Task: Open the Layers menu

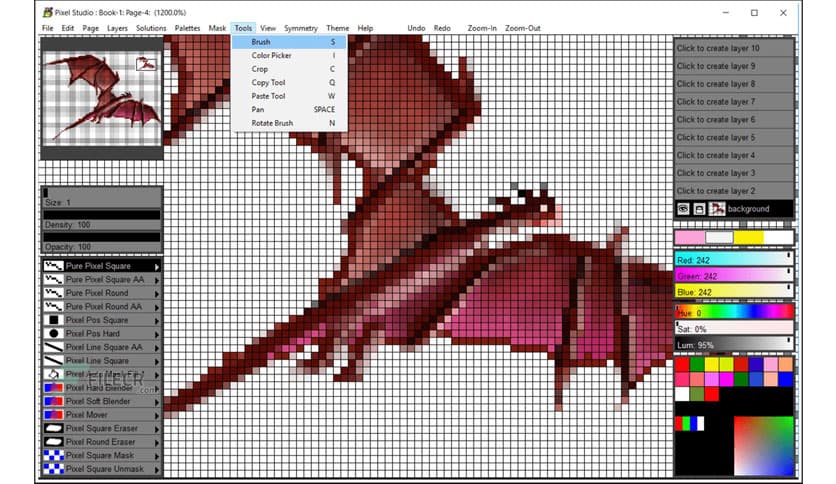Action: 117,28
